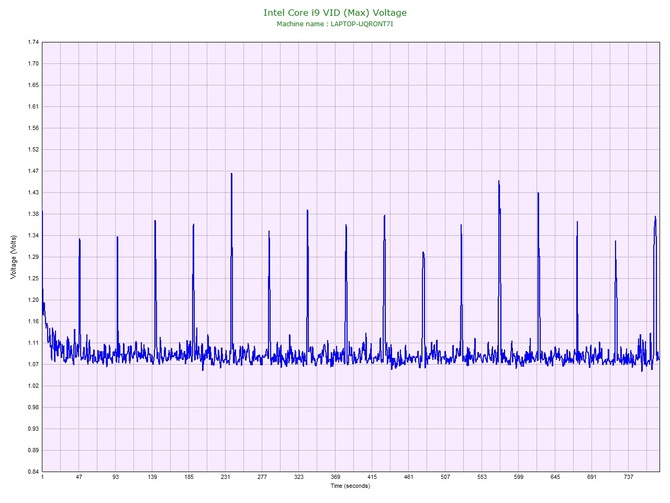Click the 1.65 y-axis value
Image resolution: width=670 pixels, height=503 pixels.
(x=33, y=85)
